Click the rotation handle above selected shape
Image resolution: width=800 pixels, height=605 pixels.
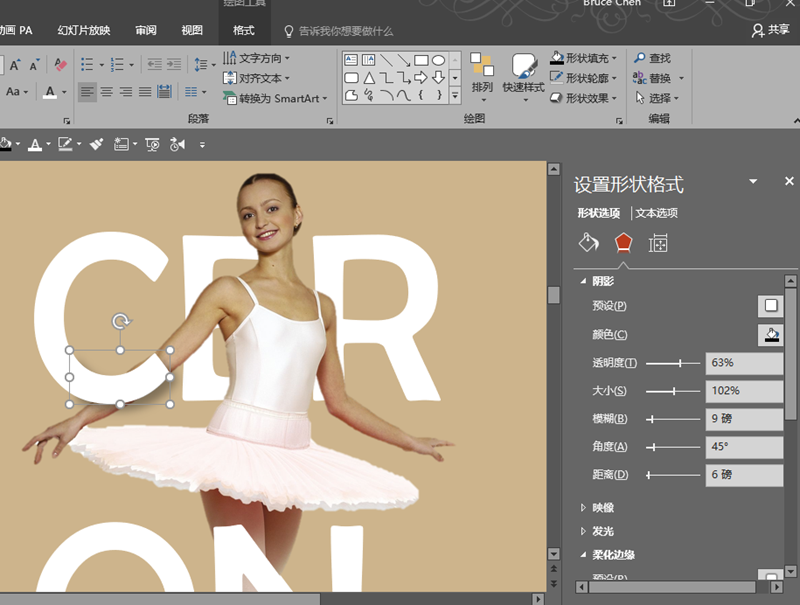coord(120,321)
